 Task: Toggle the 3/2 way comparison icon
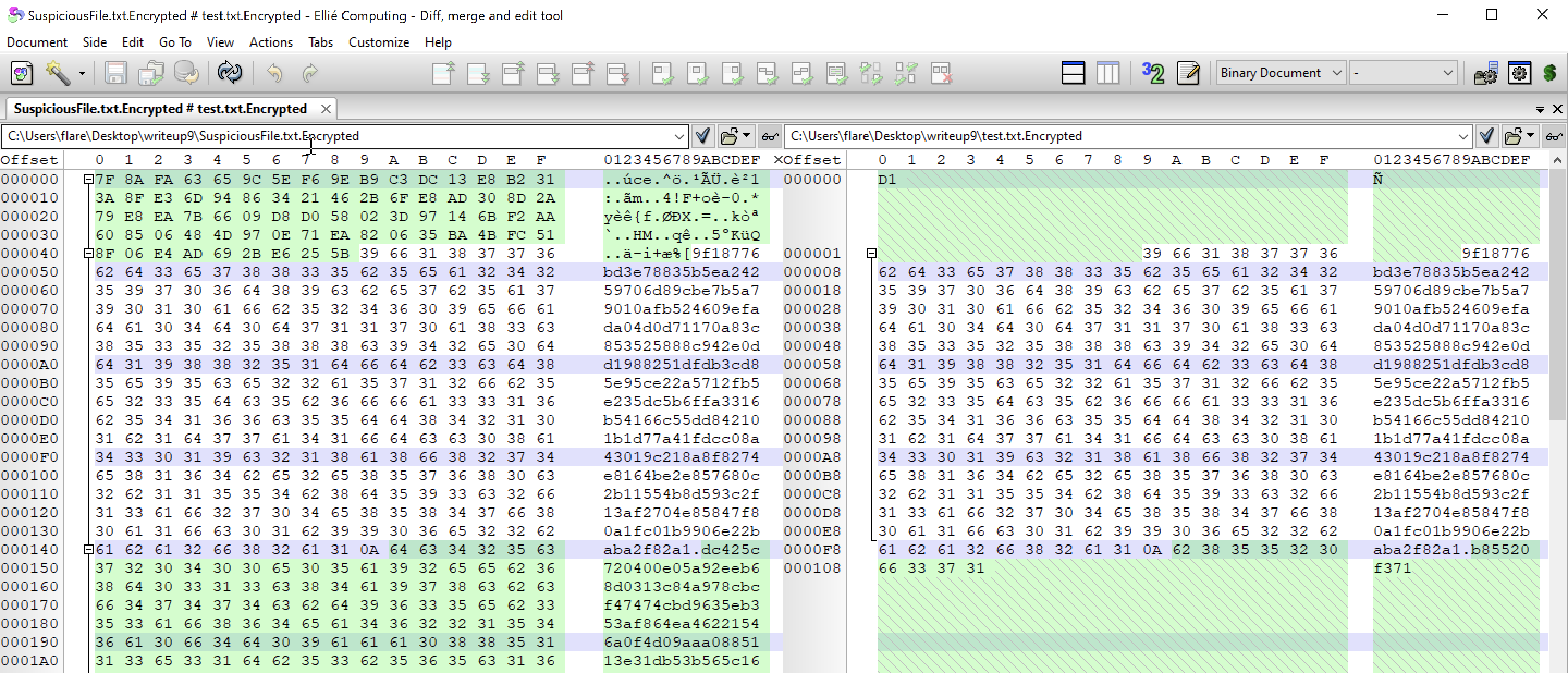pos(1153,74)
